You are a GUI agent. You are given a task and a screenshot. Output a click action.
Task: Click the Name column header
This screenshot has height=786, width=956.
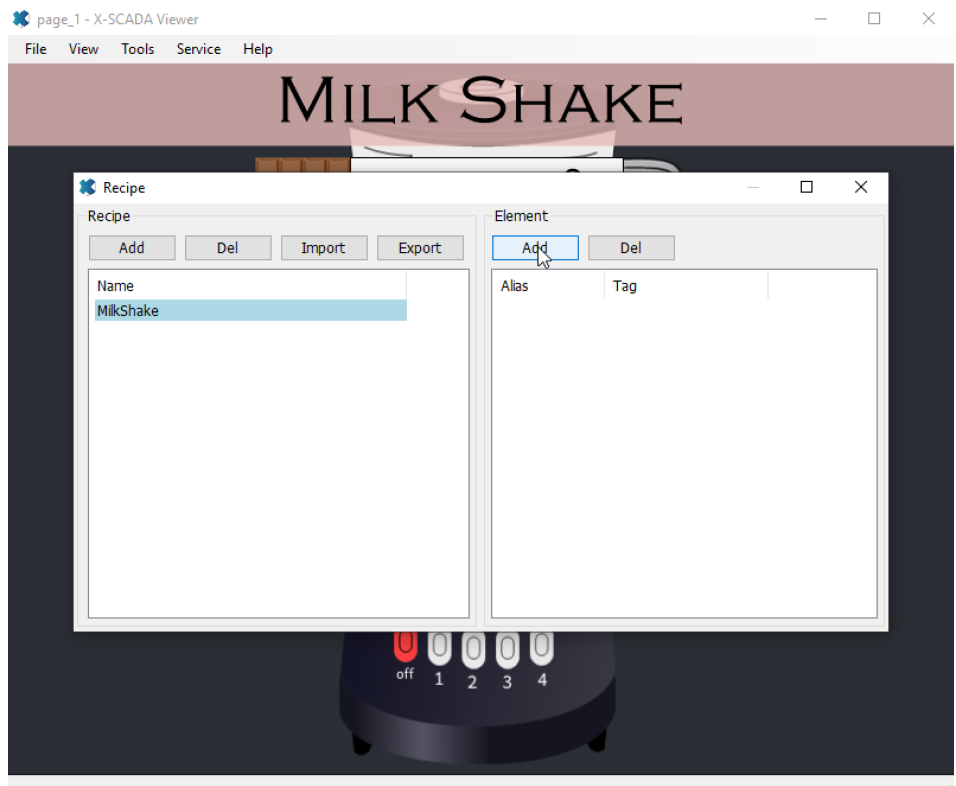point(250,286)
